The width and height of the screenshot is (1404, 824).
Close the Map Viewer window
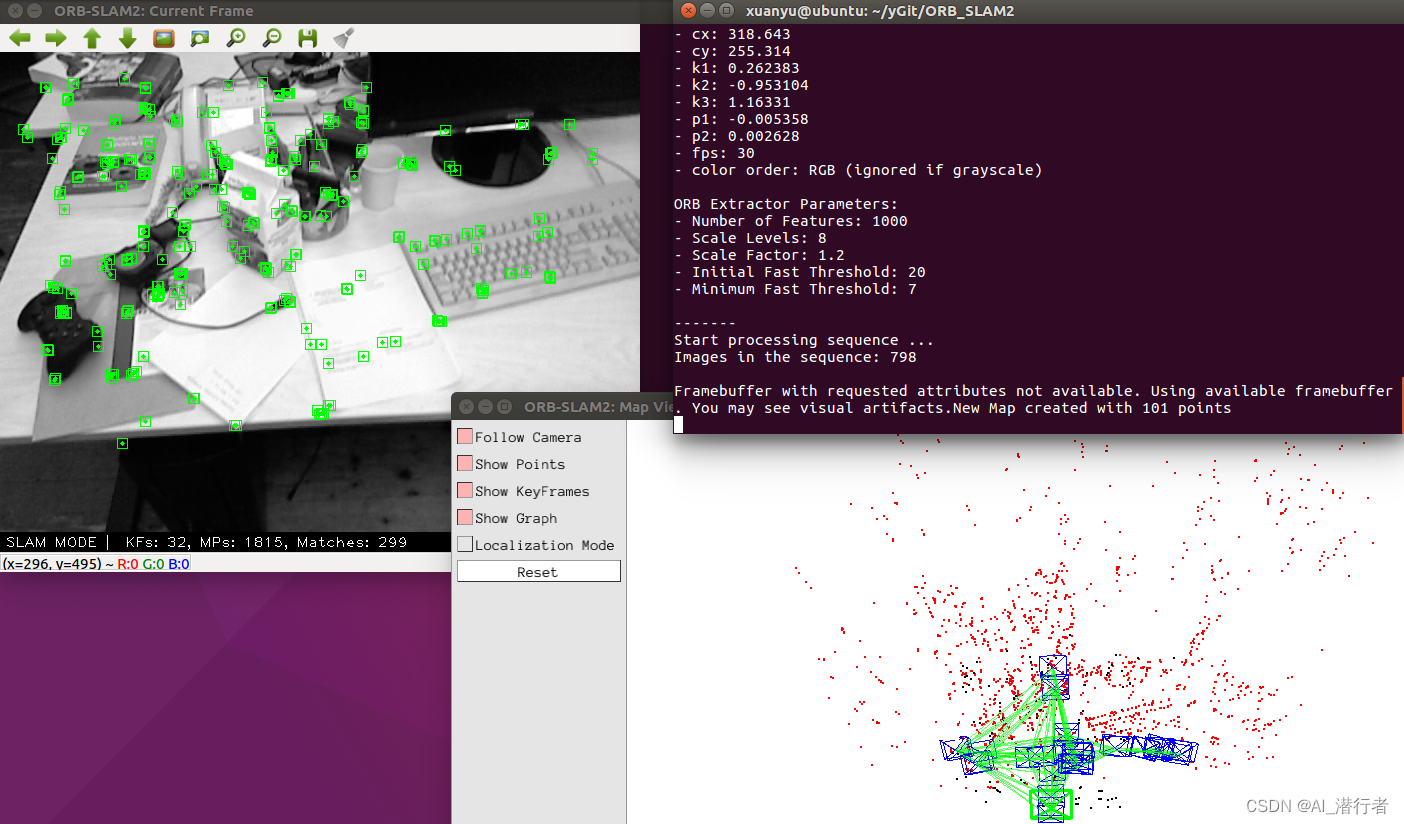click(465, 406)
